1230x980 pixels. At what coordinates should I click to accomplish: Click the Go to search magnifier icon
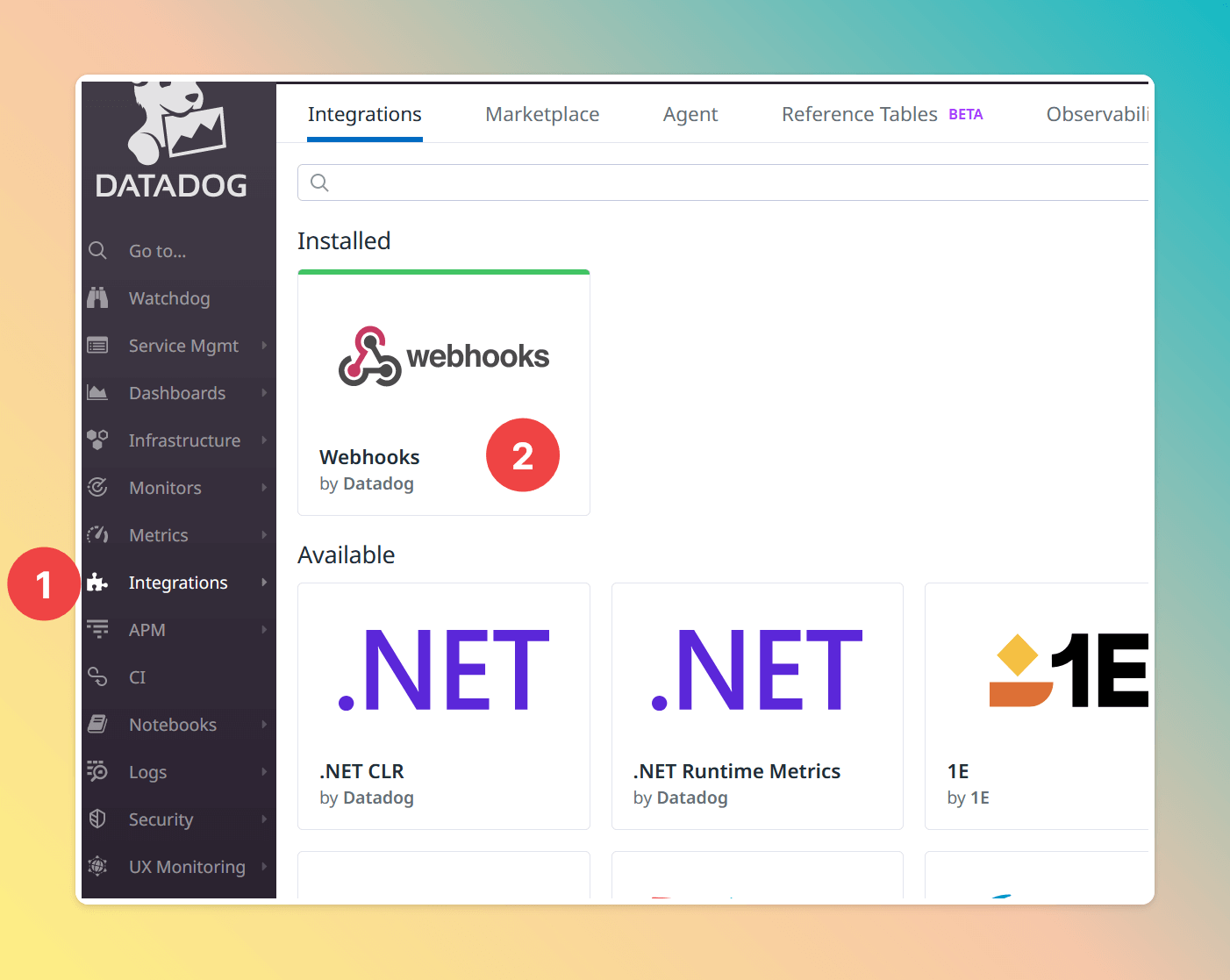(x=97, y=251)
